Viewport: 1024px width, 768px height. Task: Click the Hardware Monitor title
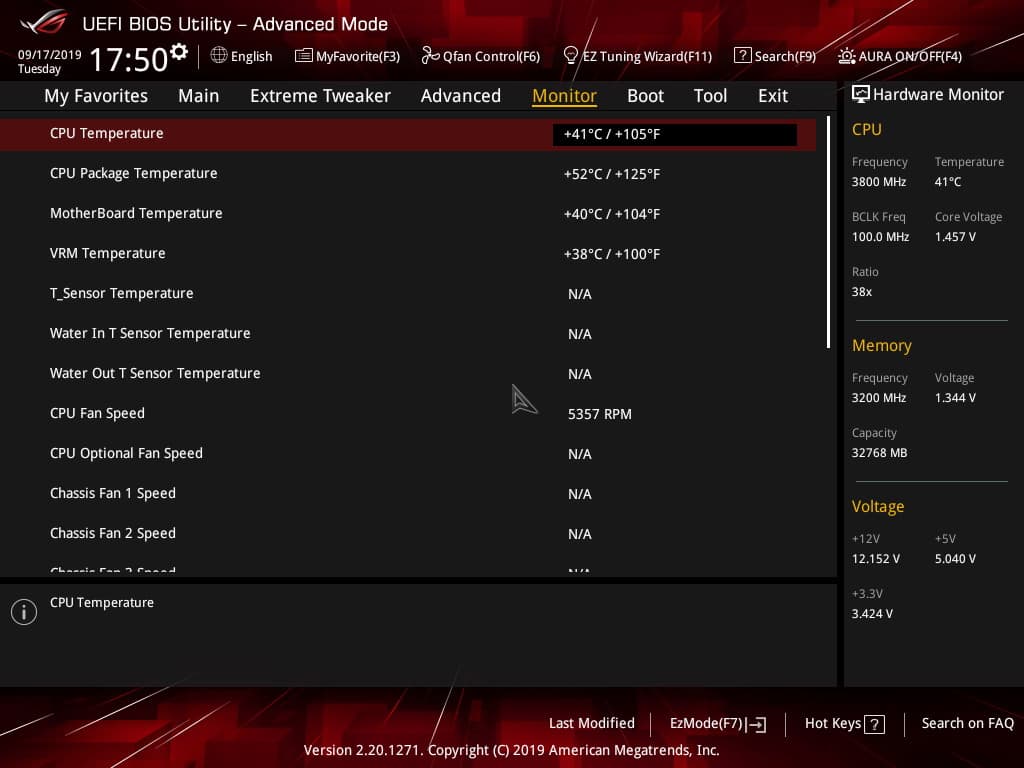938,95
